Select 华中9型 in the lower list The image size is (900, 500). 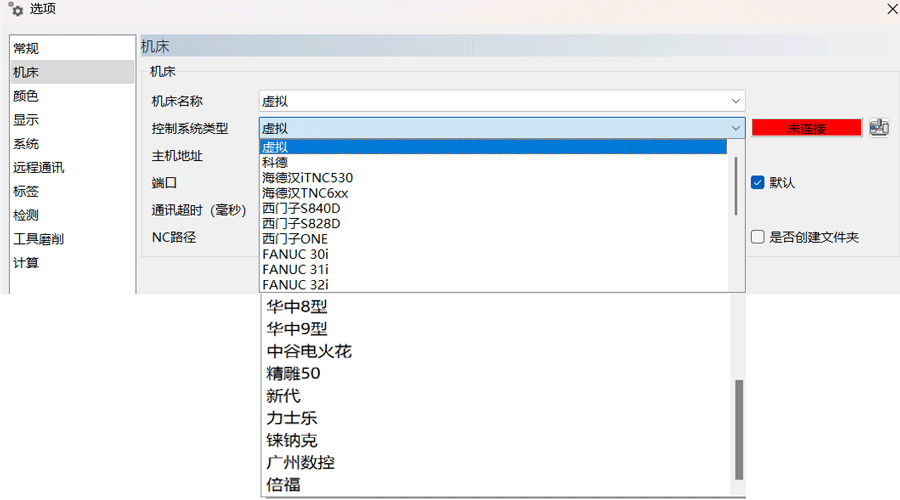(x=497, y=329)
